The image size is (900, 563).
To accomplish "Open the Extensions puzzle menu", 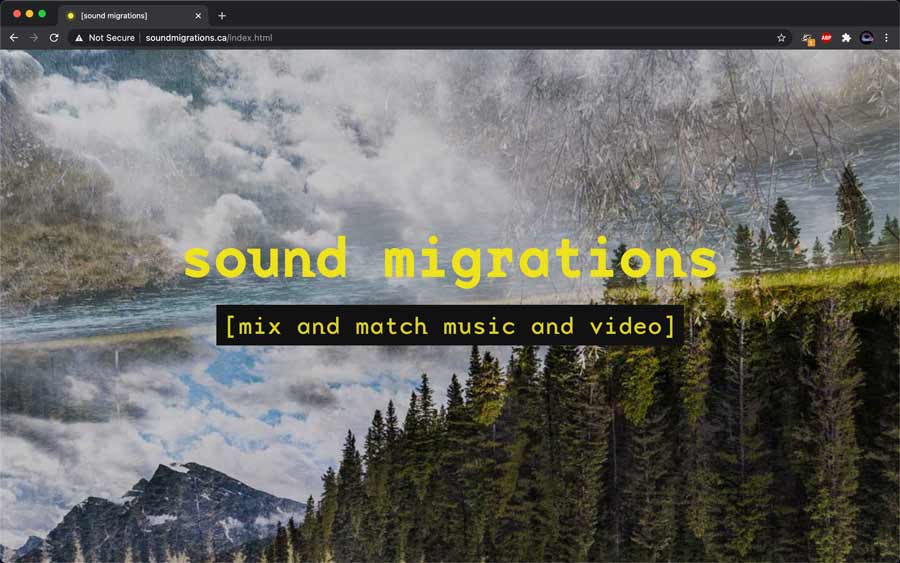I will (846, 38).
